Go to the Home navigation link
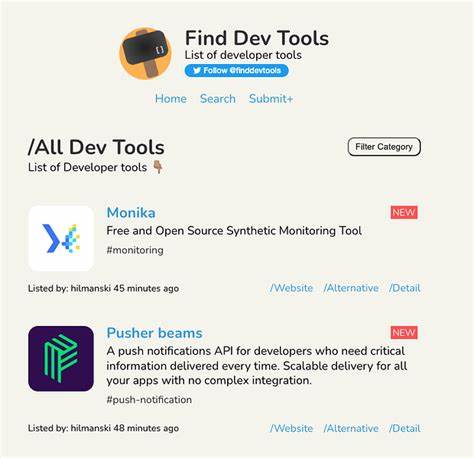 [171, 99]
